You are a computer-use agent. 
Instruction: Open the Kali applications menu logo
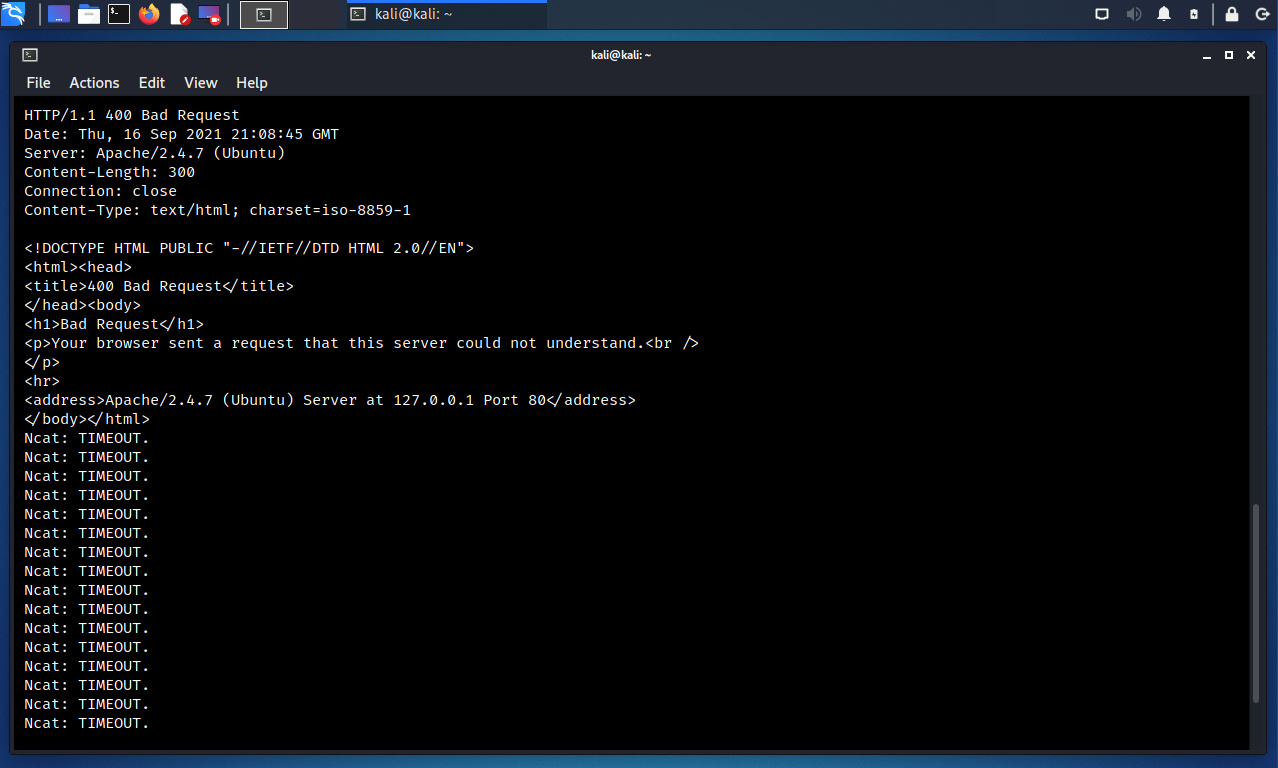click(x=14, y=14)
